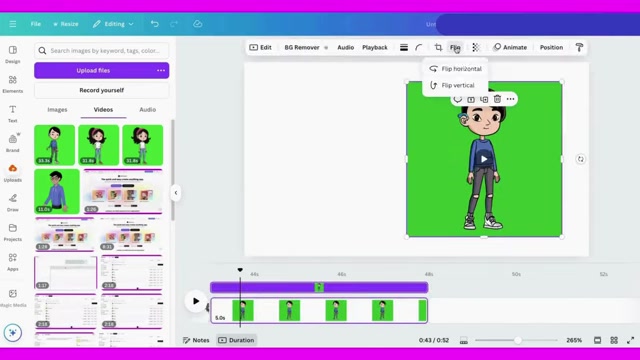Viewport: 640px width, 360px height.
Task: Click the Animate button
Action: (x=510, y=47)
